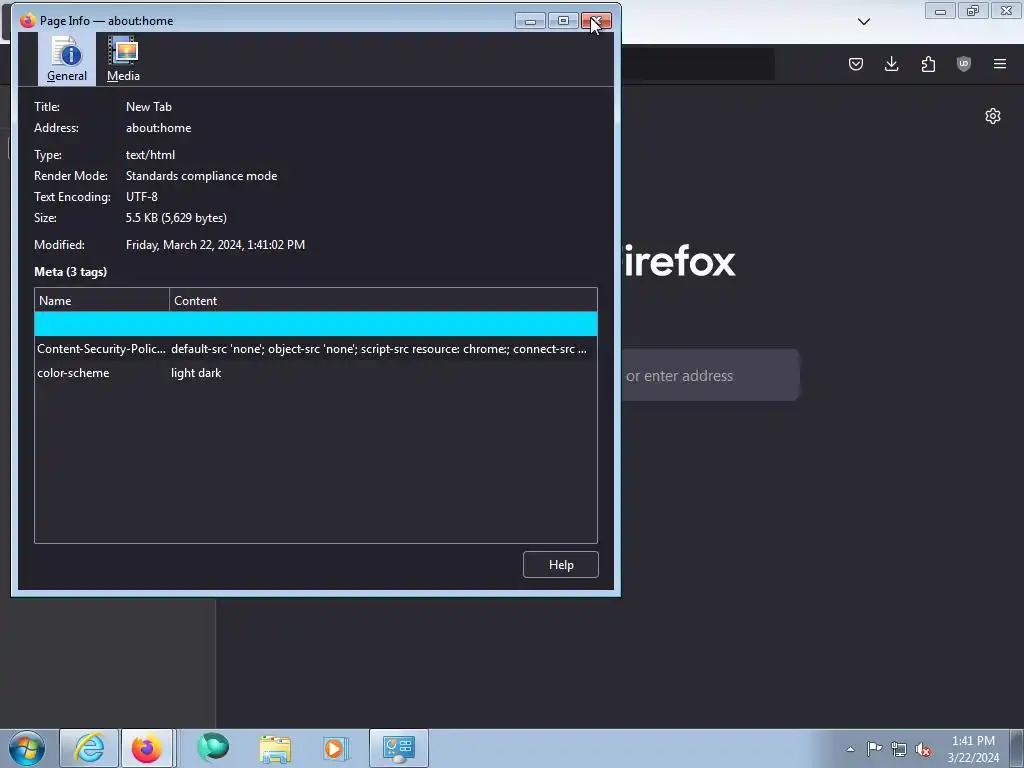1024x768 pixels.
Task: Click the Size value 5.5 KB (5,629 bytes)
Action: pos(176,217)
